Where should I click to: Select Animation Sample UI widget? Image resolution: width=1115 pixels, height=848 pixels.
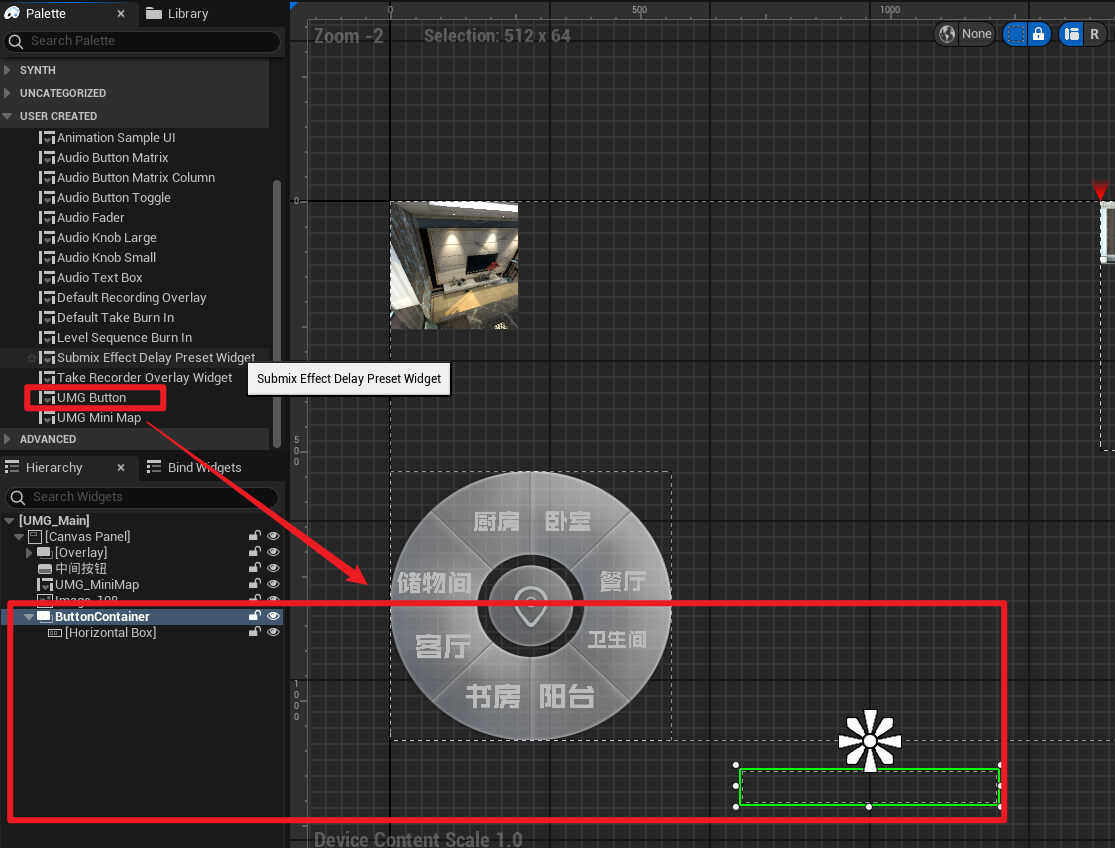[x=116, y=138]
